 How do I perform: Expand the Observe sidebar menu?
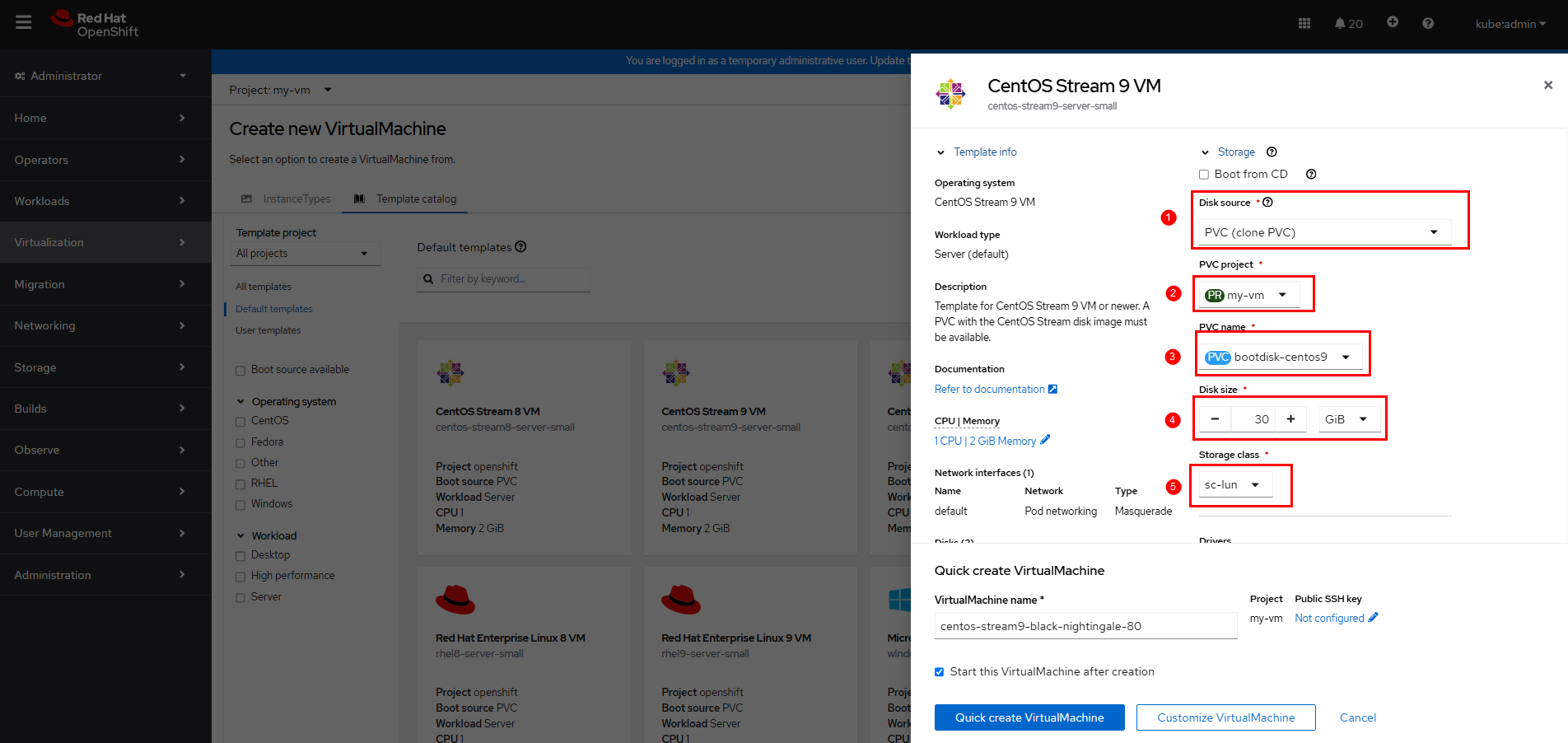pyautogui.click(x=105, y=450)
